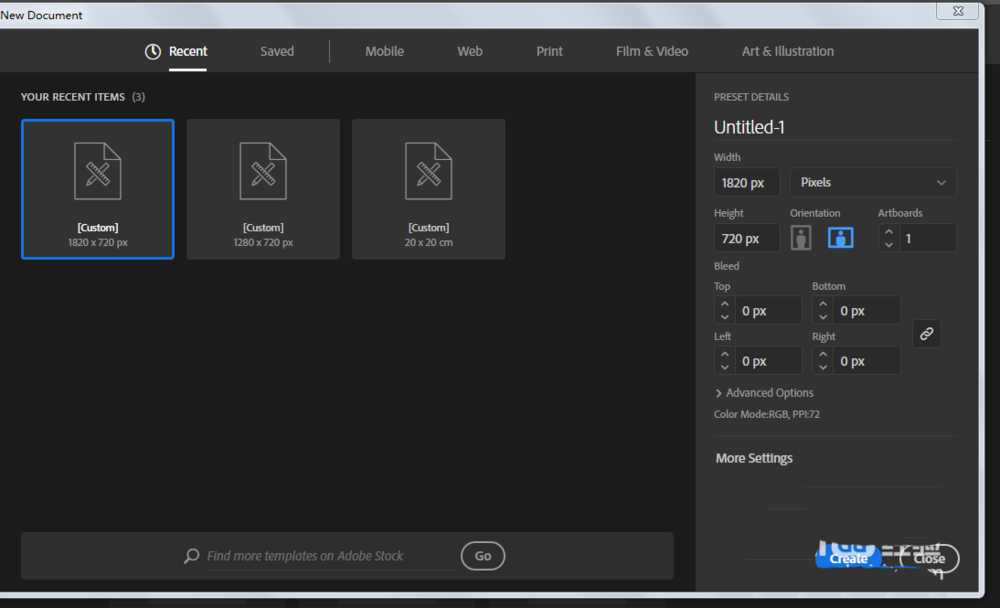
Task: Increase the Top bleed value
Action: [x=725, y=304]
